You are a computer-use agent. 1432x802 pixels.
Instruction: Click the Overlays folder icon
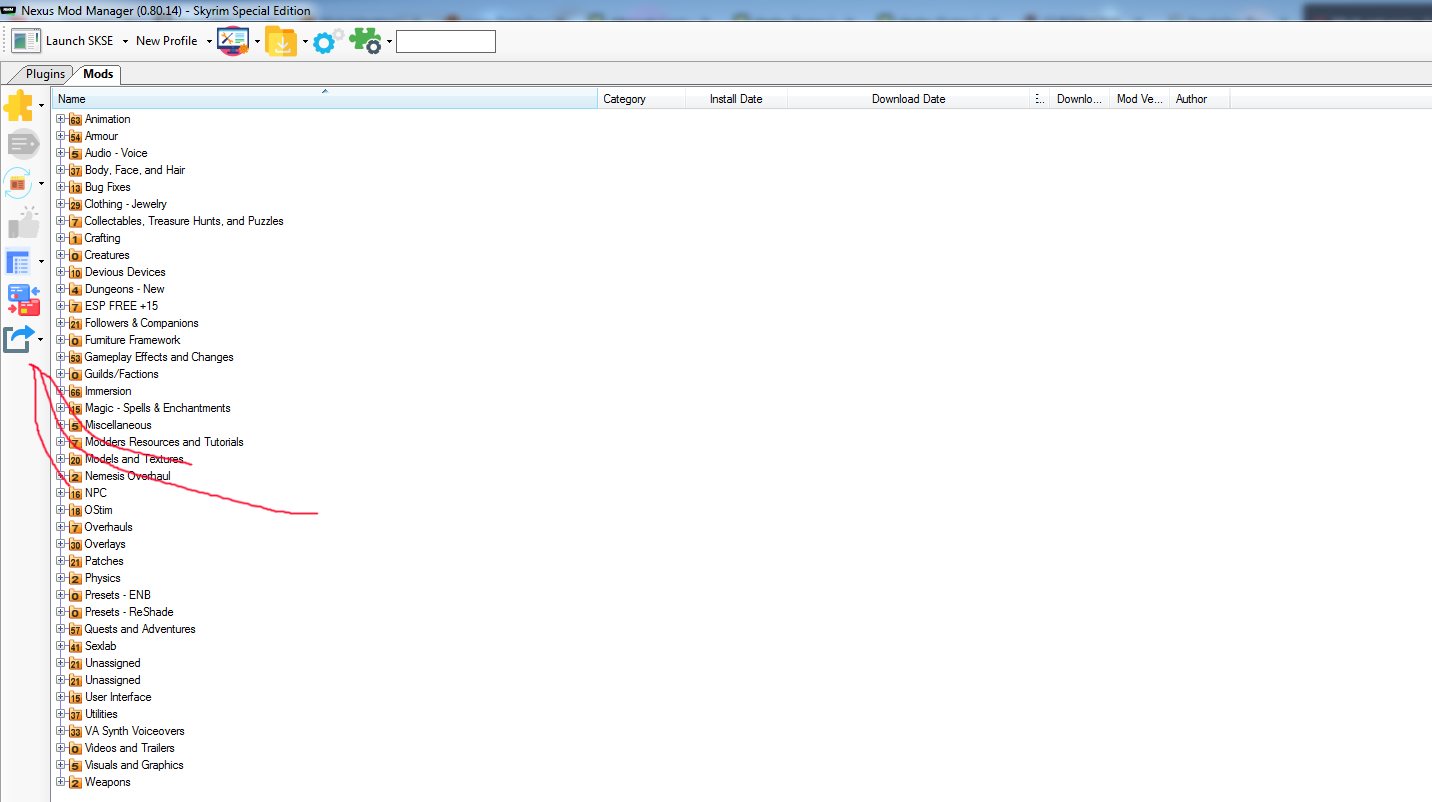pos(75,544)
